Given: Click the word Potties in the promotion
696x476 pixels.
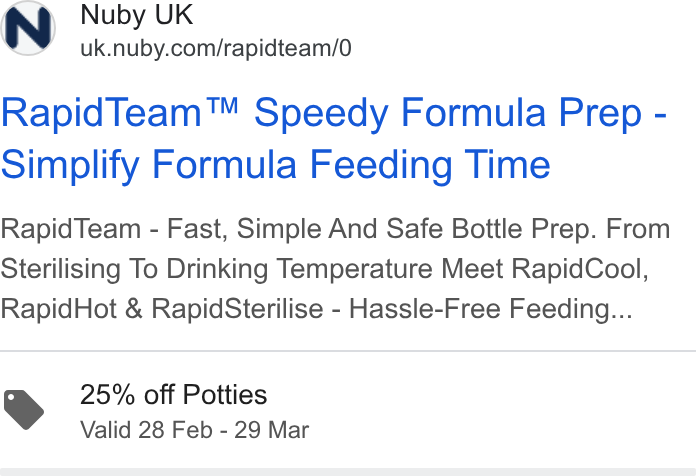Looking at the screenshot, I should [225, 394].
